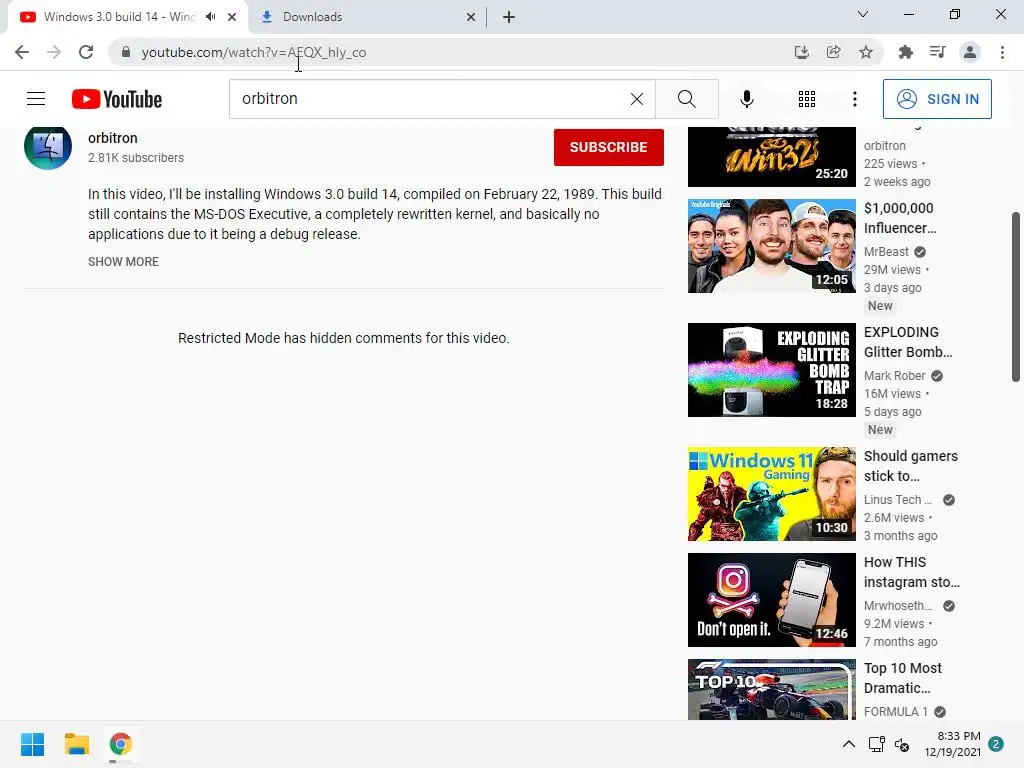Screen dimensions: 1024x768
Task: Subscribe to the orbitron channel
Action: (609, 147)
